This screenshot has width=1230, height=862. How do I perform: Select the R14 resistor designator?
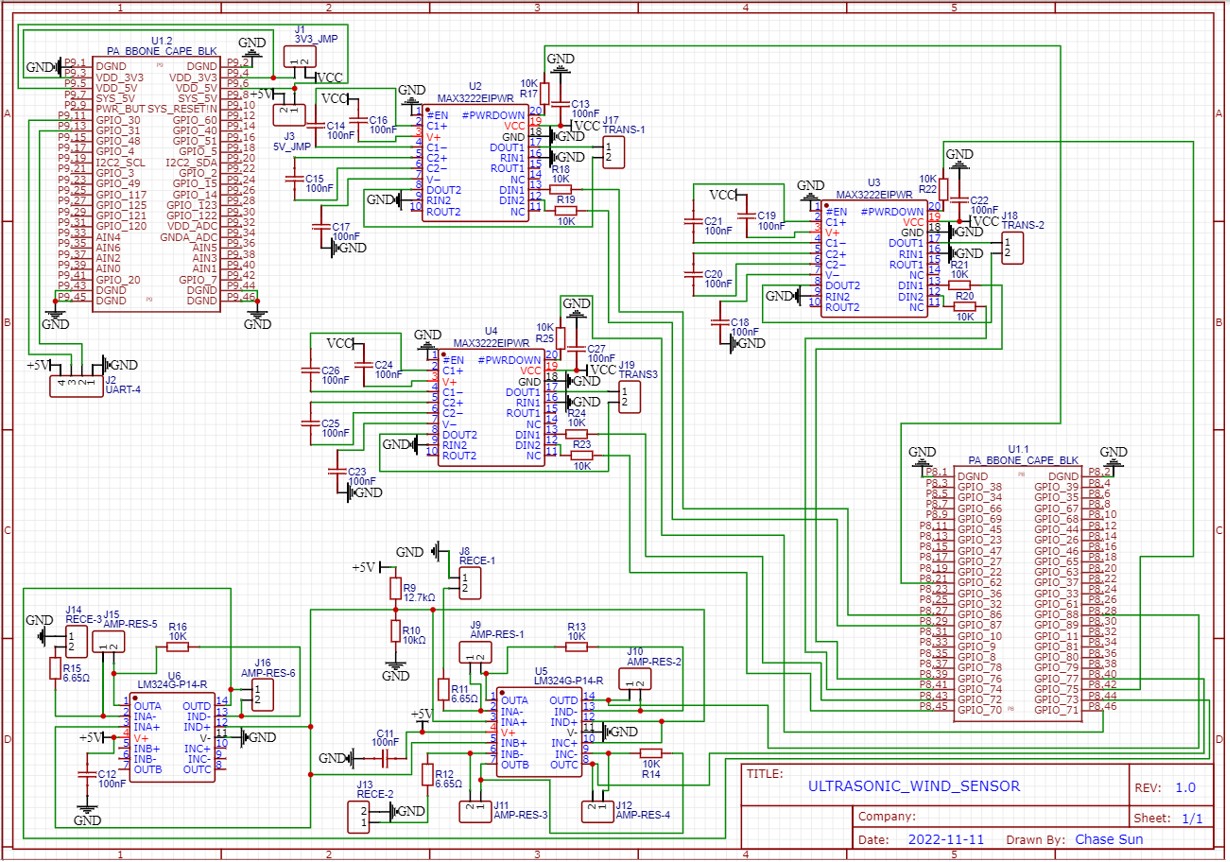click(651, 774)
